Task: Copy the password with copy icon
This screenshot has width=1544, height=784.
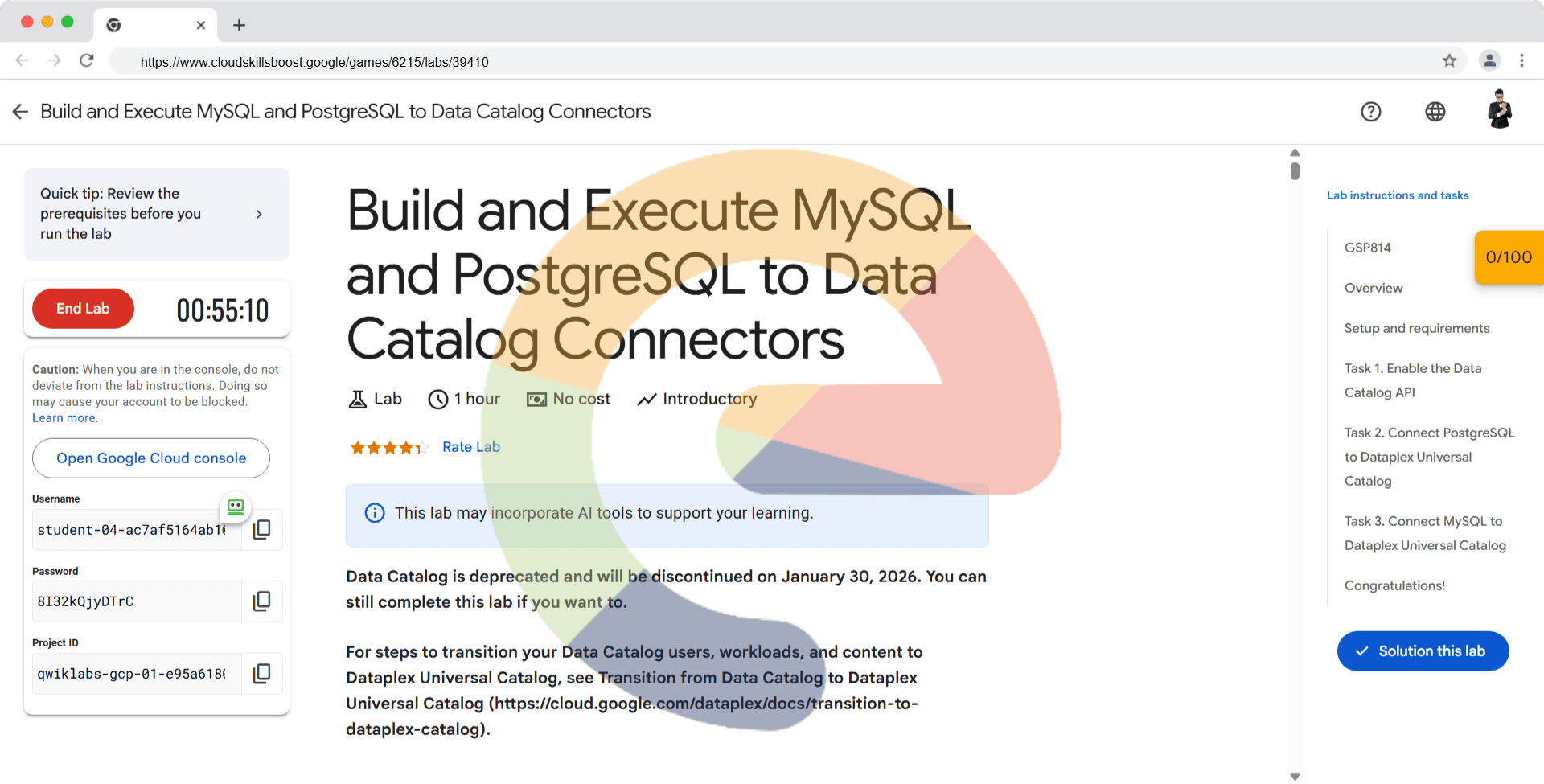Action: [261, 601]
